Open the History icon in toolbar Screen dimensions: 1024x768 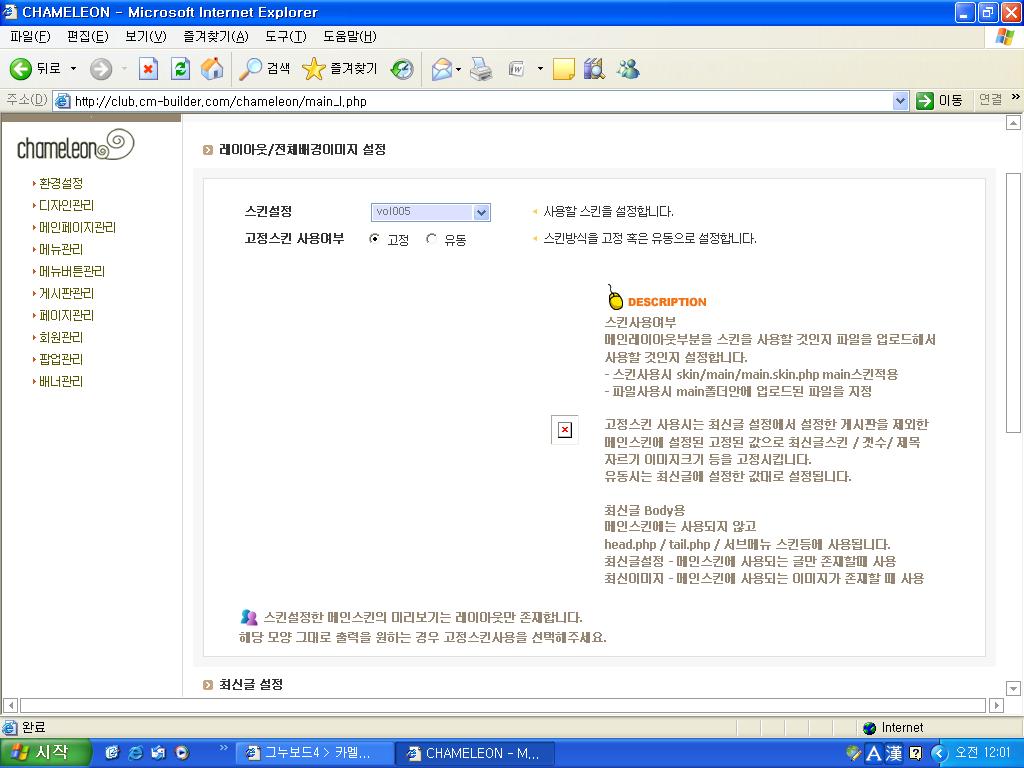402,69
